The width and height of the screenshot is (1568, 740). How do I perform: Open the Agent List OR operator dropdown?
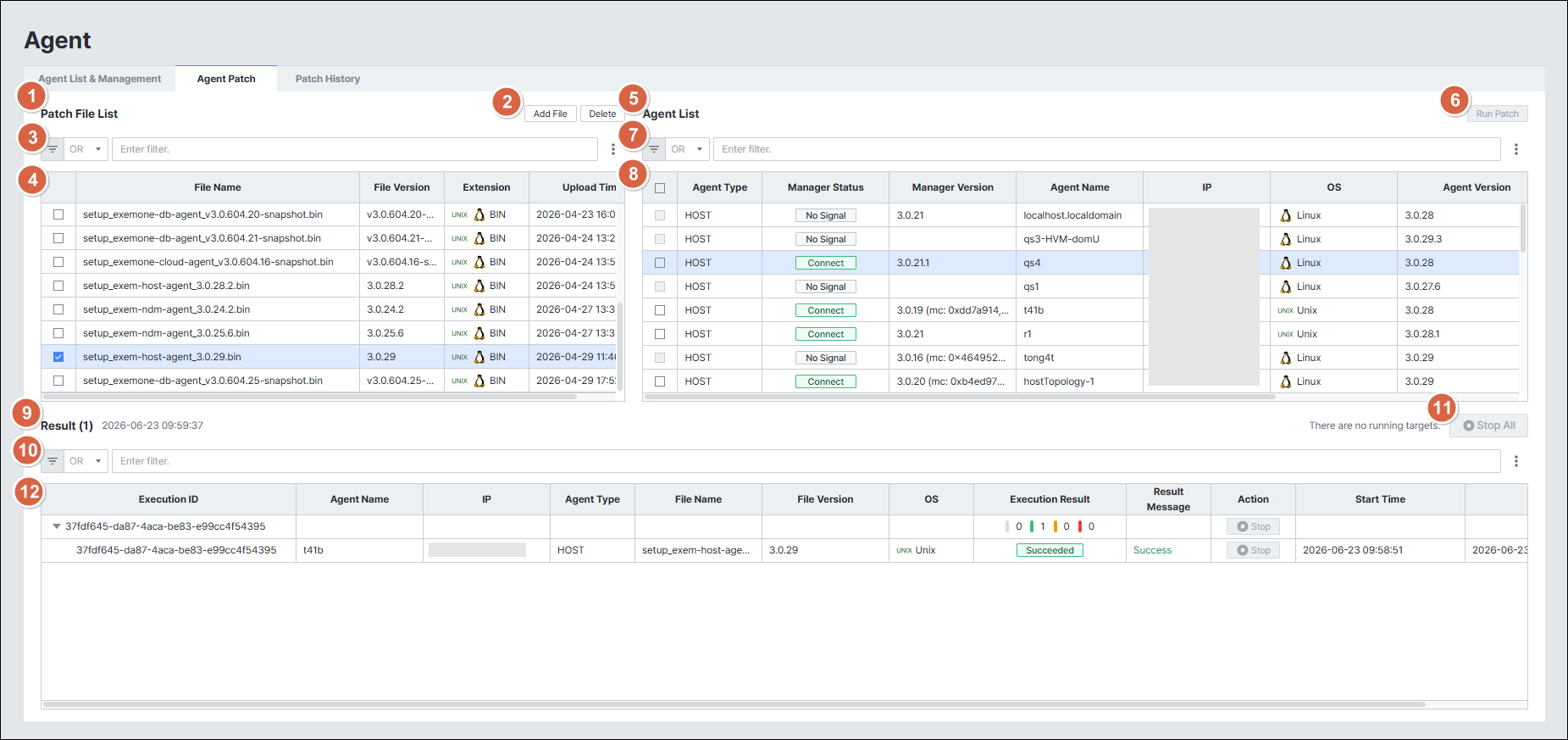coord(688,149)
